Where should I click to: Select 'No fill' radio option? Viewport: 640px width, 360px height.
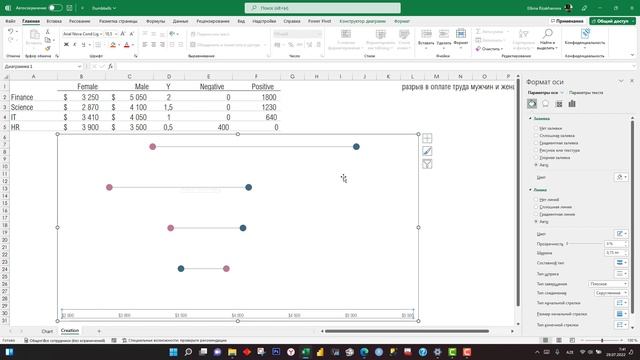(536, 128)
